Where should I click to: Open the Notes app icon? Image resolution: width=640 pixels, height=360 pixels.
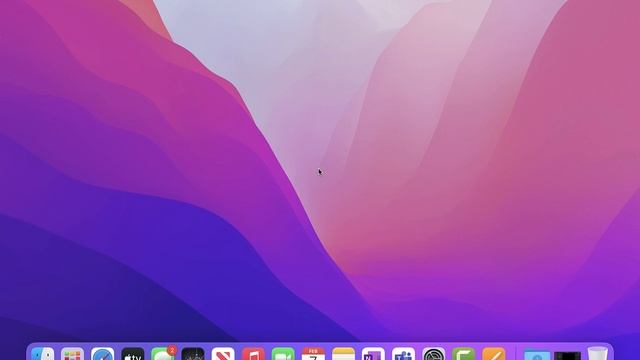(x=343, y=354)
